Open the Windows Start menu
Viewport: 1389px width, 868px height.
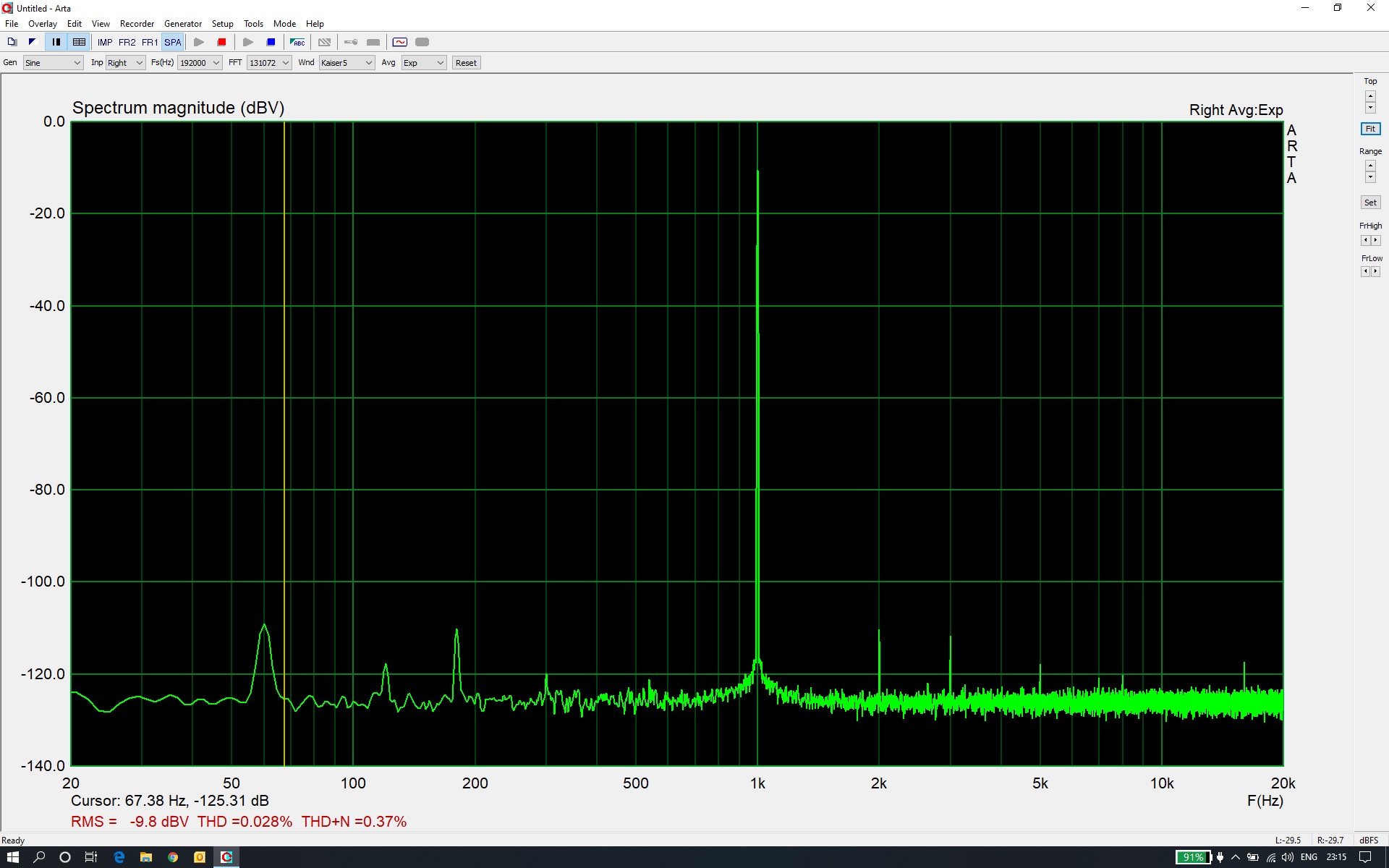point(13,857)
